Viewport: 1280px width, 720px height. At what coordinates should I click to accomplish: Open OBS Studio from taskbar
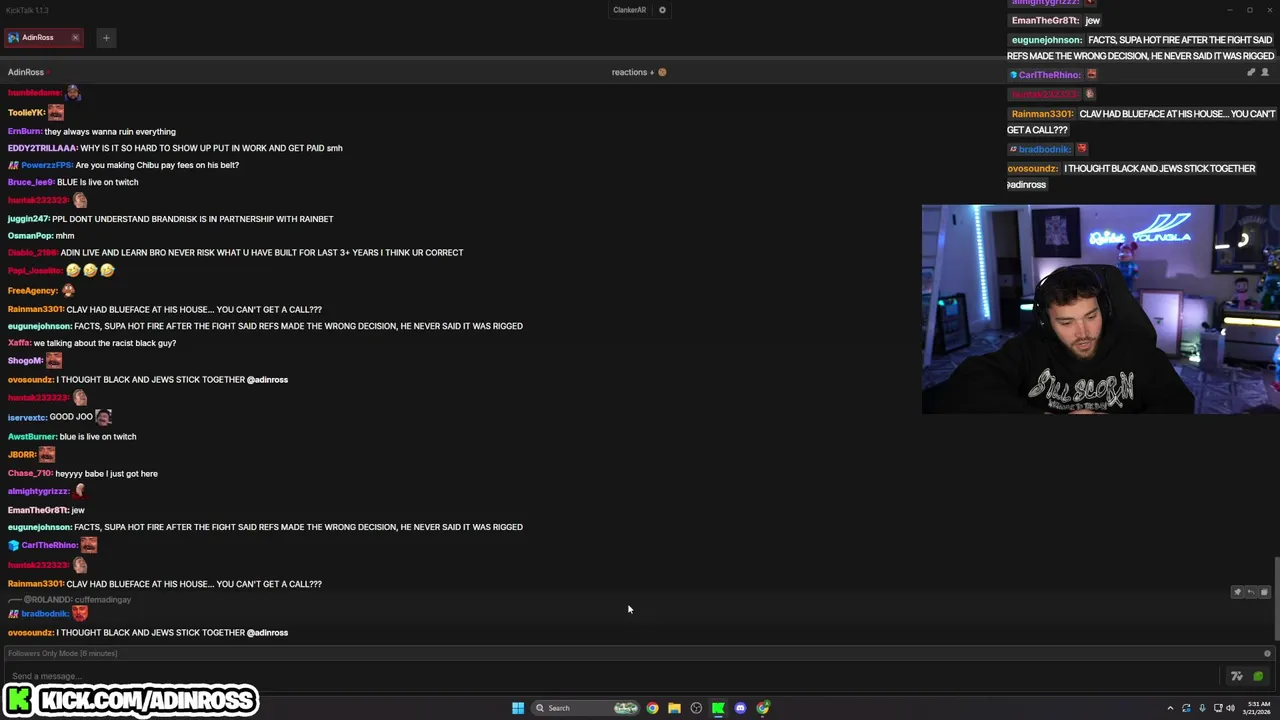click(x=696, y=708)
